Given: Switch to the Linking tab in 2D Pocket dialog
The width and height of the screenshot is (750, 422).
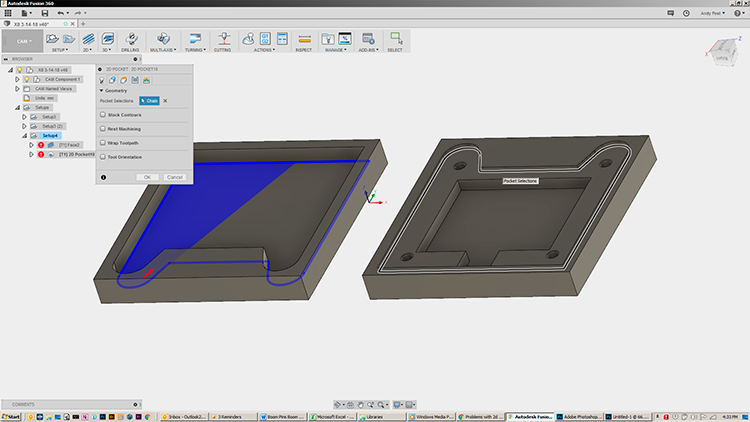Looking at the screenshot, I should pos(146,80).
